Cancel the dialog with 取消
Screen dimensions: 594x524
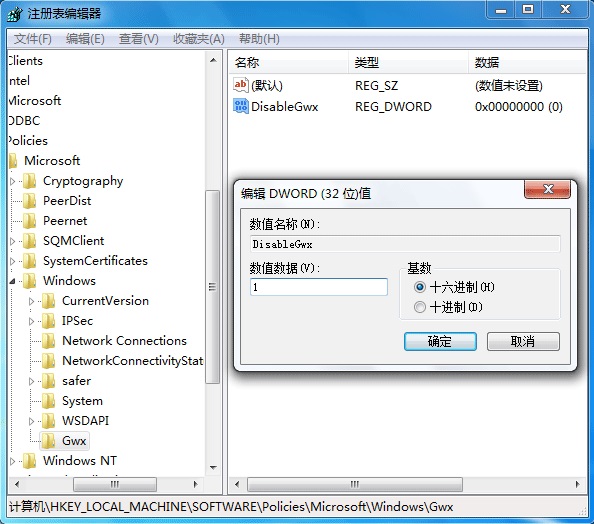coord(523,341)
